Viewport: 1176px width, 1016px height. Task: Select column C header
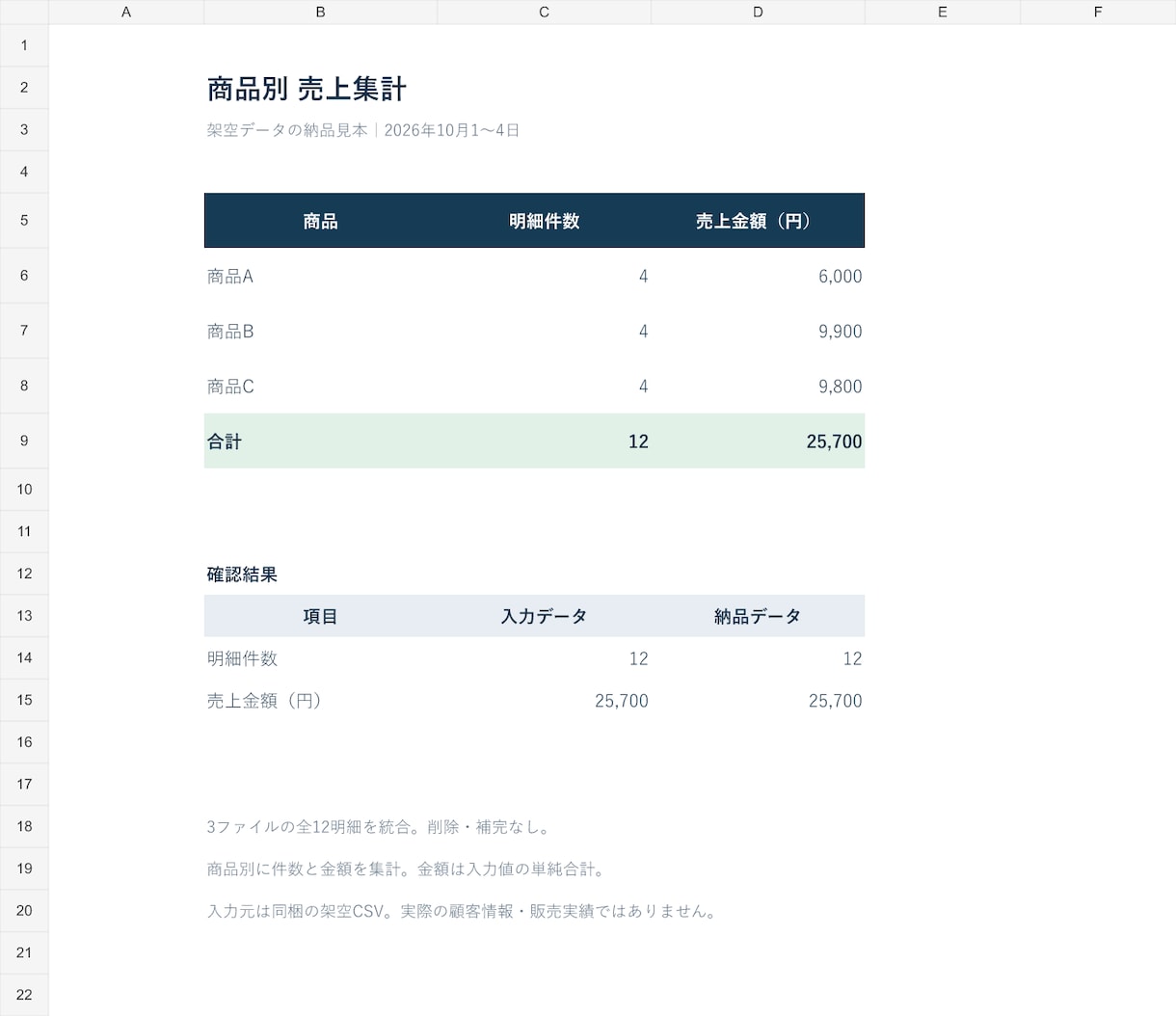(x=544, y=12)
